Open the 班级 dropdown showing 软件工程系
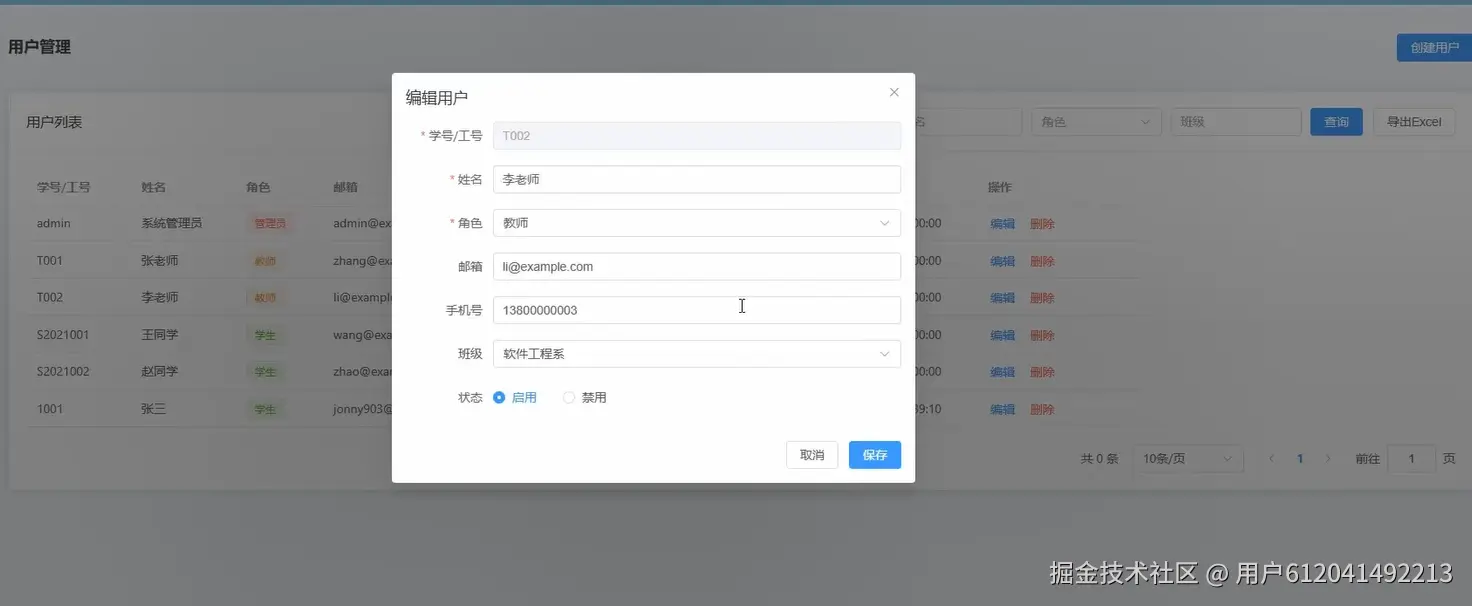Screen dimensions: 1472x606 pyautogui.click(x=696, y=353)
